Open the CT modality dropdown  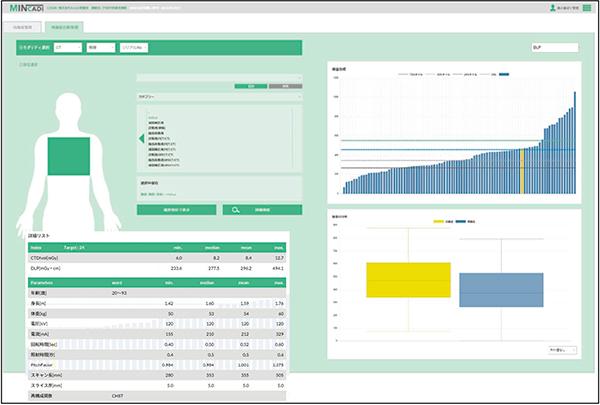pyautogui.click(x=68, y=47)
